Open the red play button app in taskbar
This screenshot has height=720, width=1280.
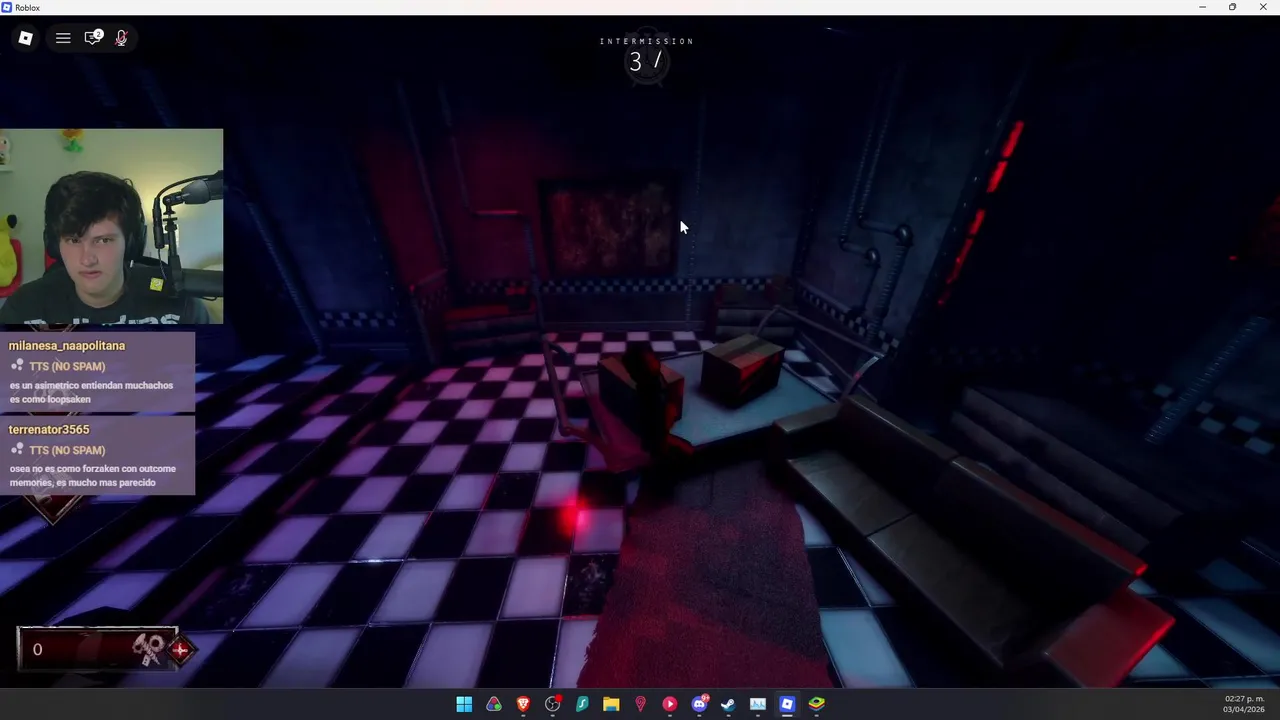tap(670, 704)
